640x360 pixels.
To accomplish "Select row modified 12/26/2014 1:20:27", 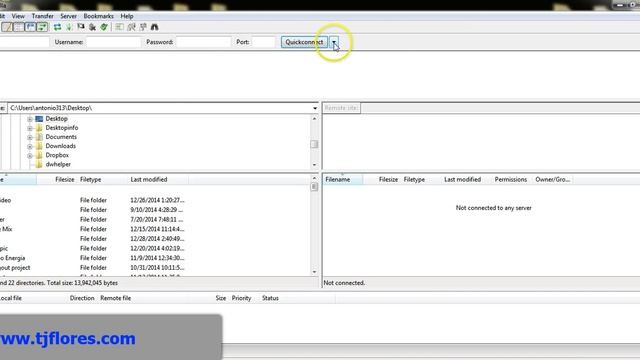I will [155, 200].
